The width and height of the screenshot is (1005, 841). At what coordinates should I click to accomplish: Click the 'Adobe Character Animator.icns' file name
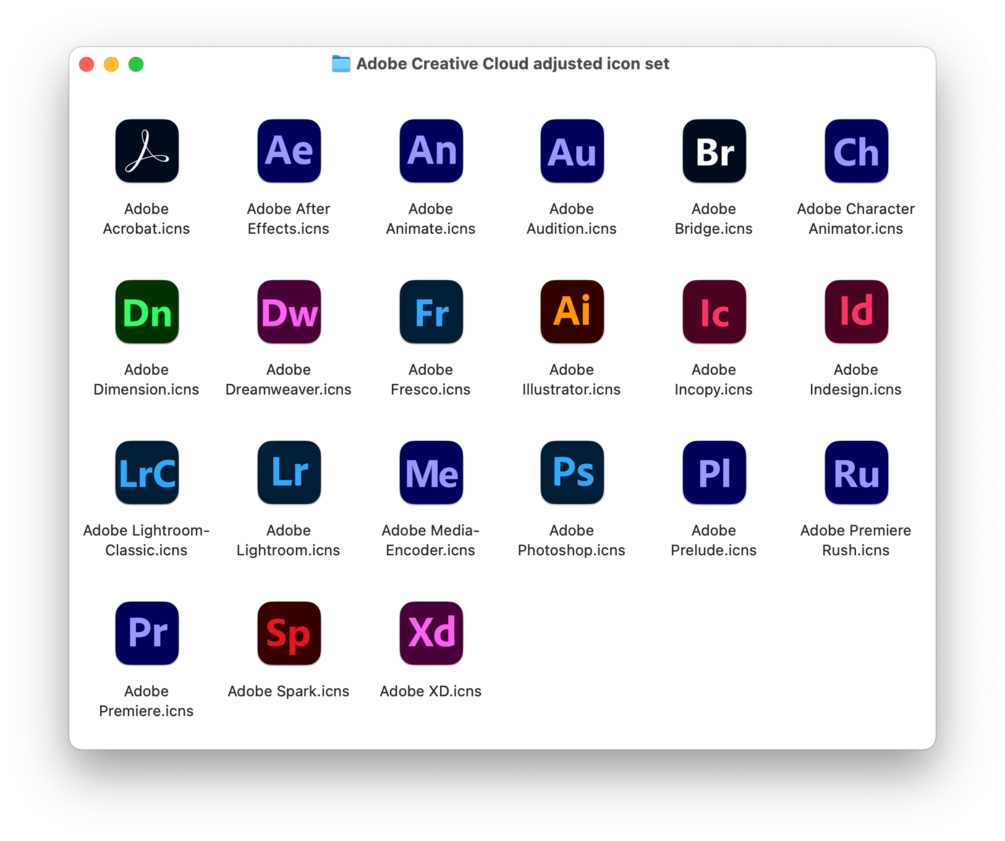click(856, 219)
